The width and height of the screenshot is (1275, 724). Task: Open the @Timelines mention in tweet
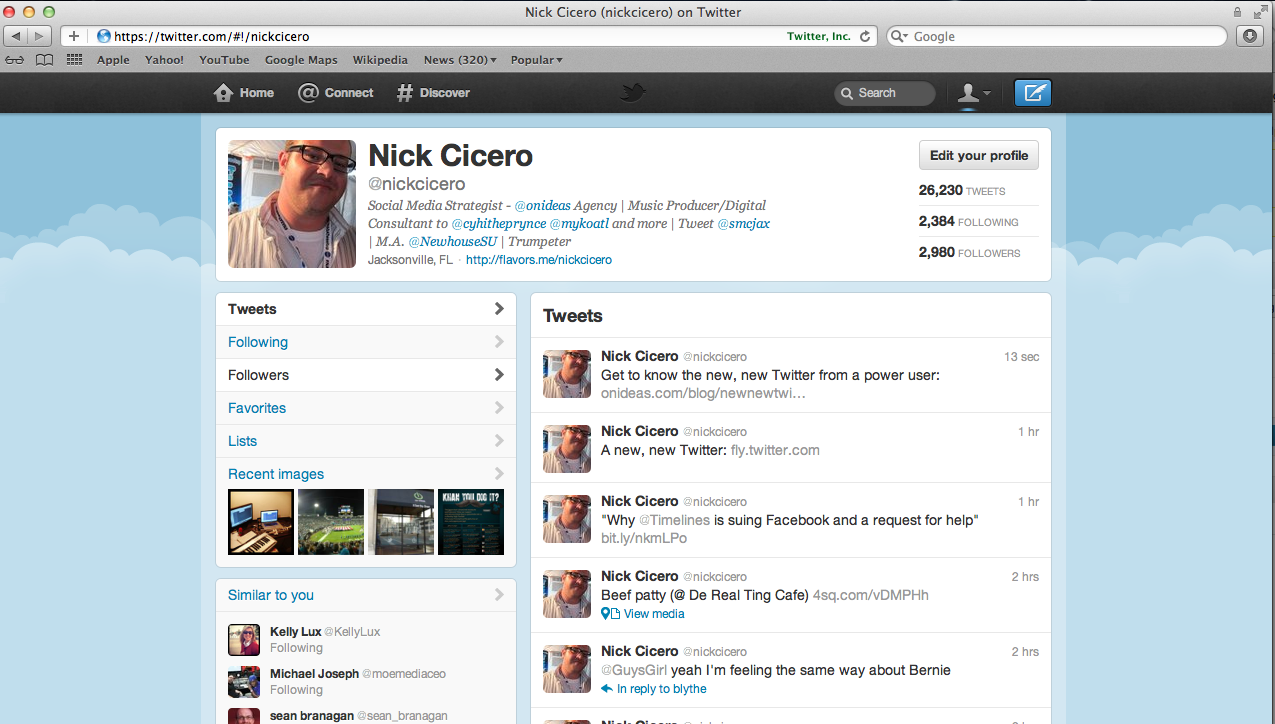coord(674,520)
